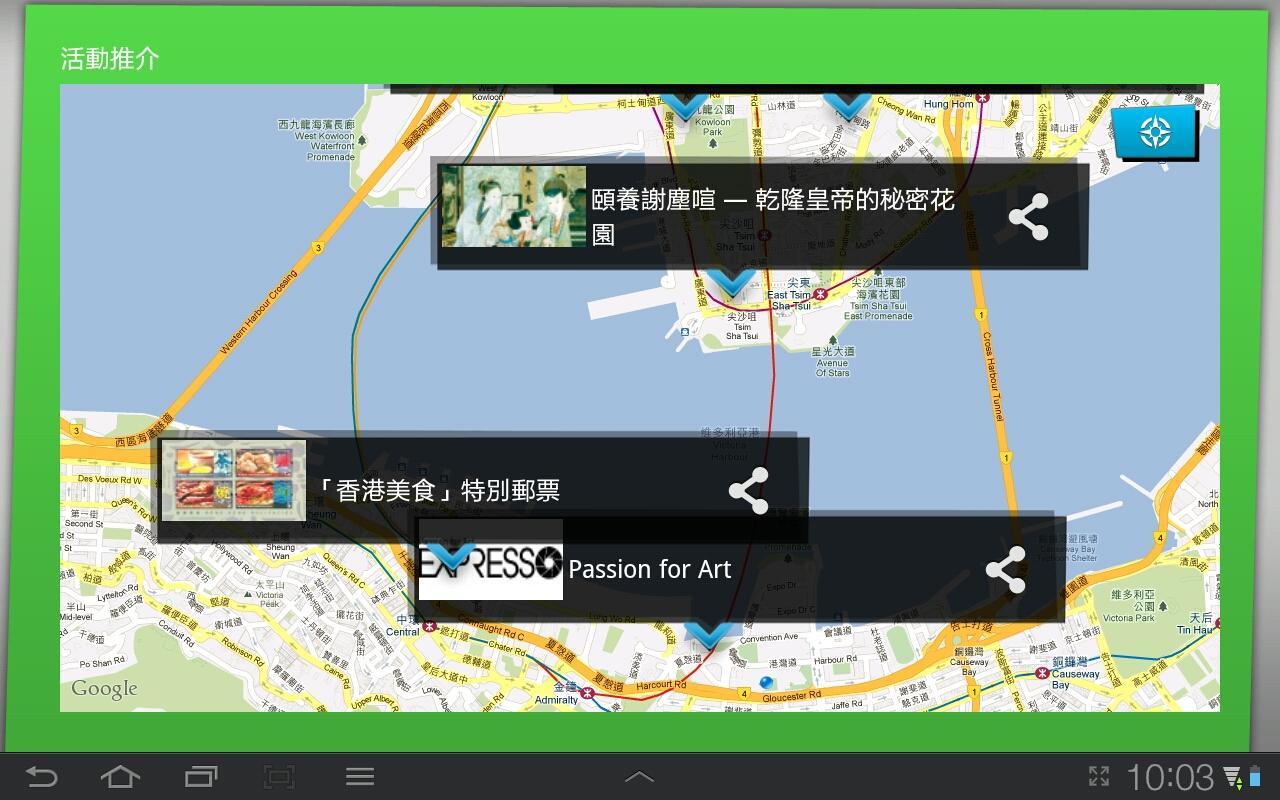
Task: Open Recent Apps from the navigation bar
Action: pos(200,776)
